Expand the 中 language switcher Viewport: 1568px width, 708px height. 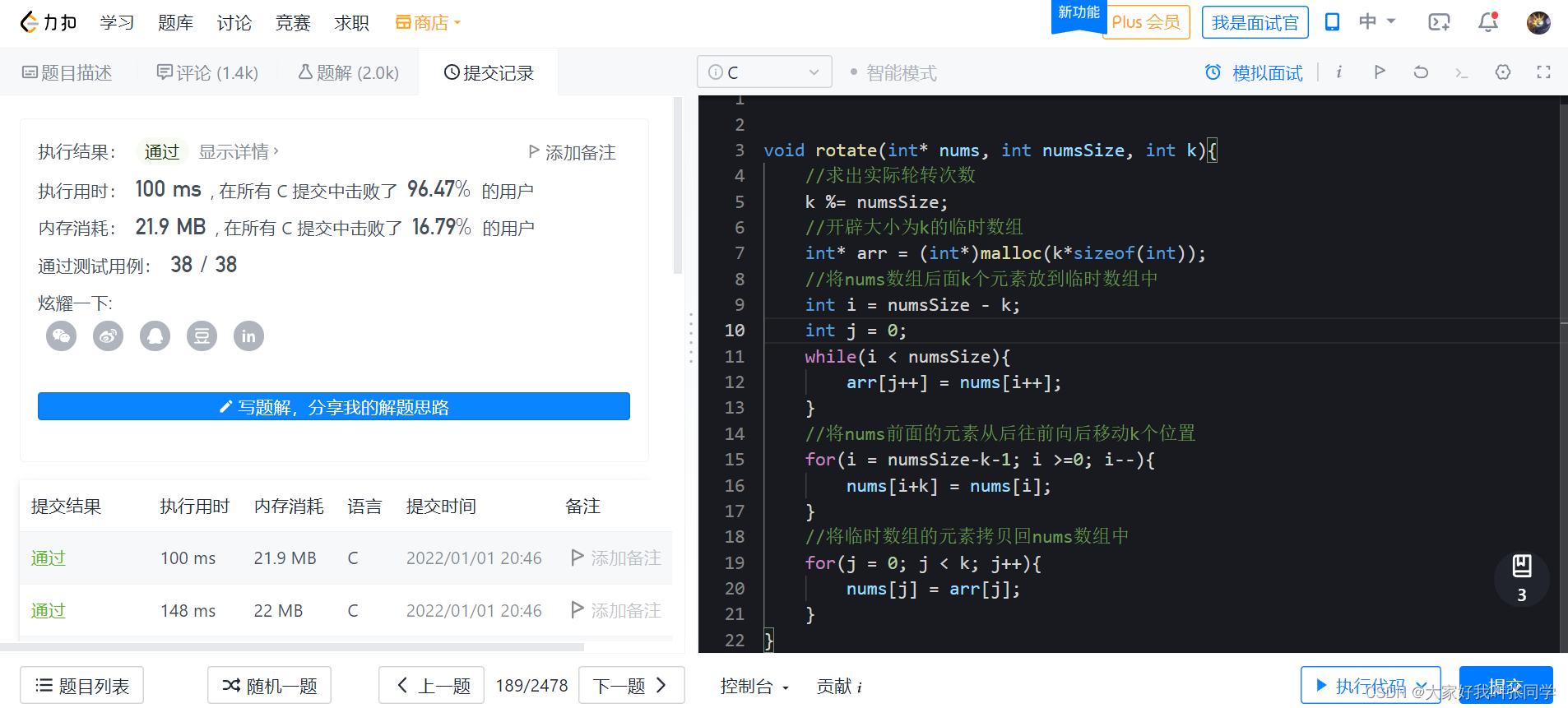pyautogui.click(x=1377, y=21)
